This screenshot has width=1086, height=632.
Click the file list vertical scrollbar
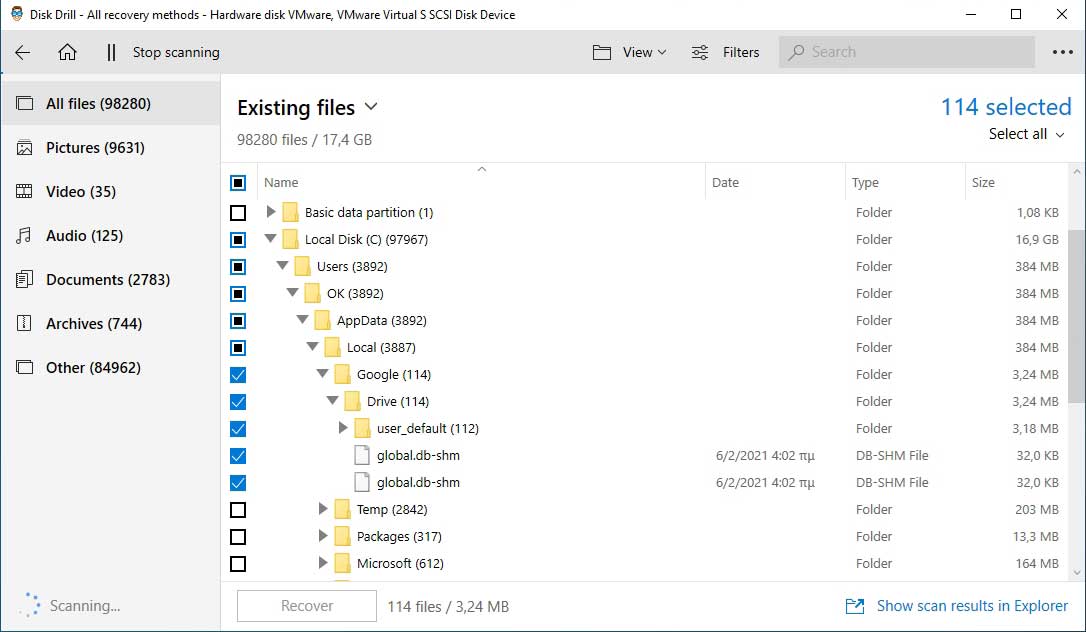(x=1076, y=316)
